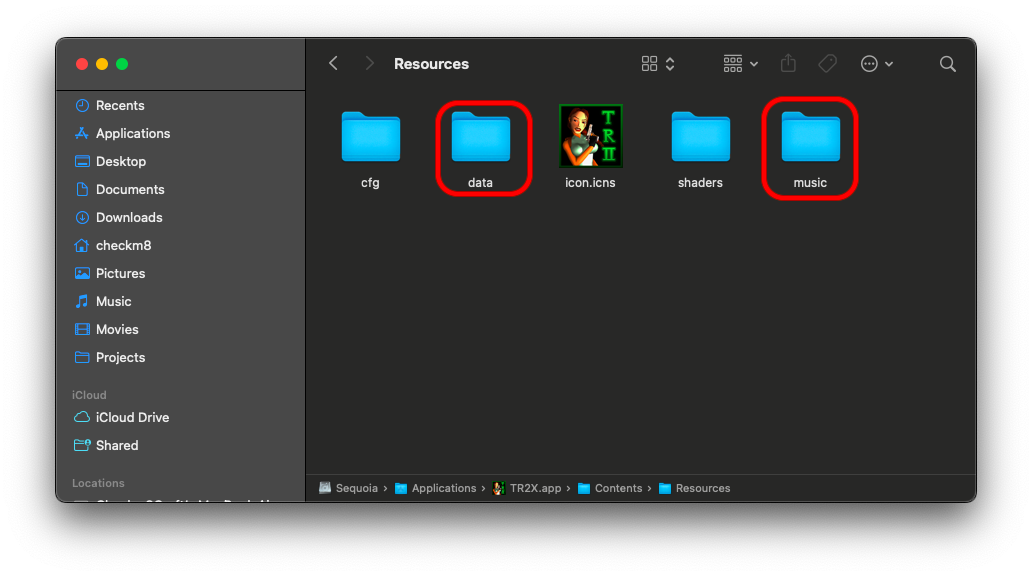This screenshot has height=576, width=1032.
Task: Go to Applications in sidebar
Action: point(132,134)
